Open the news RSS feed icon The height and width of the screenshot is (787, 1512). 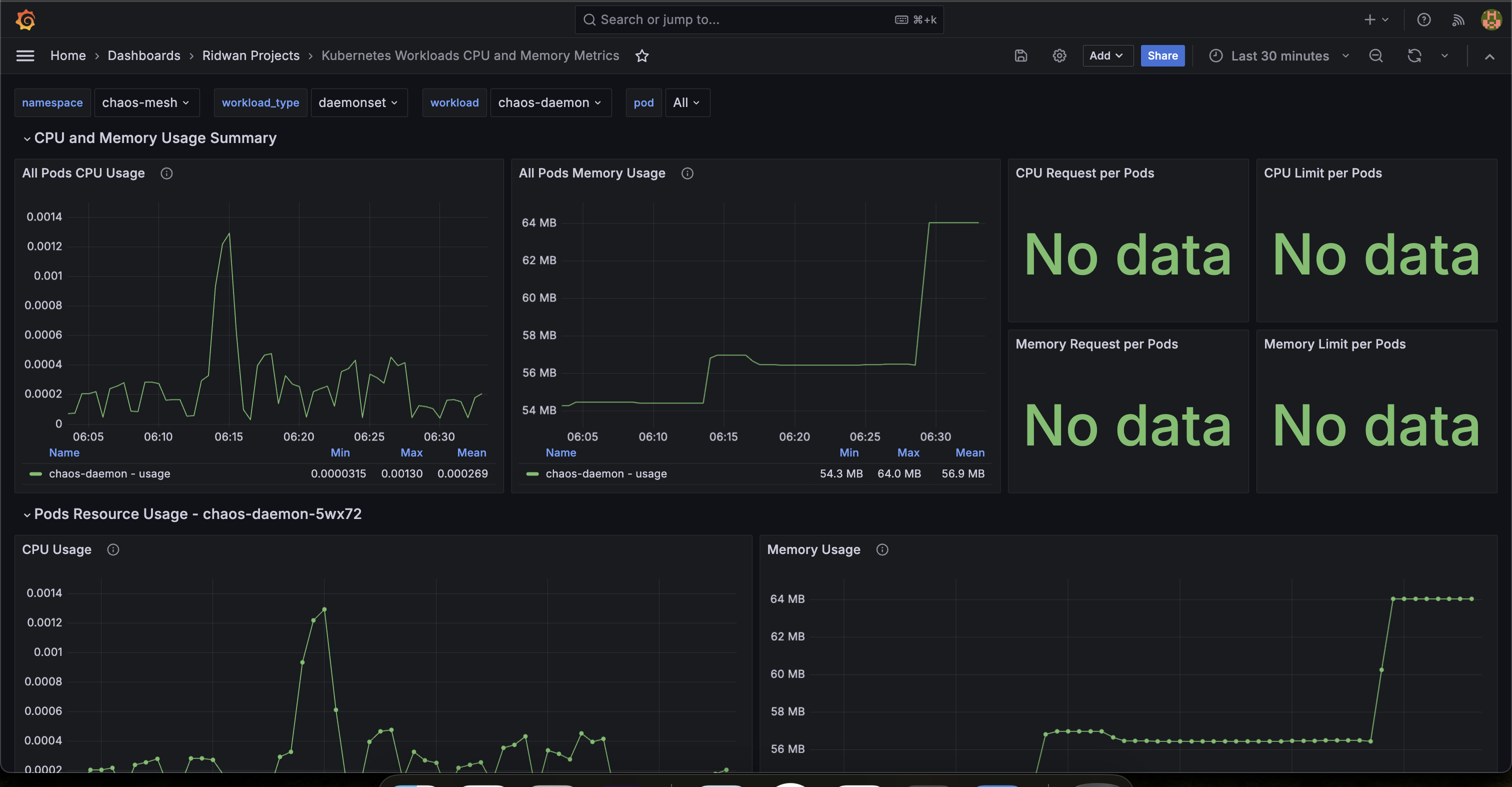(x=1458, y=20)
